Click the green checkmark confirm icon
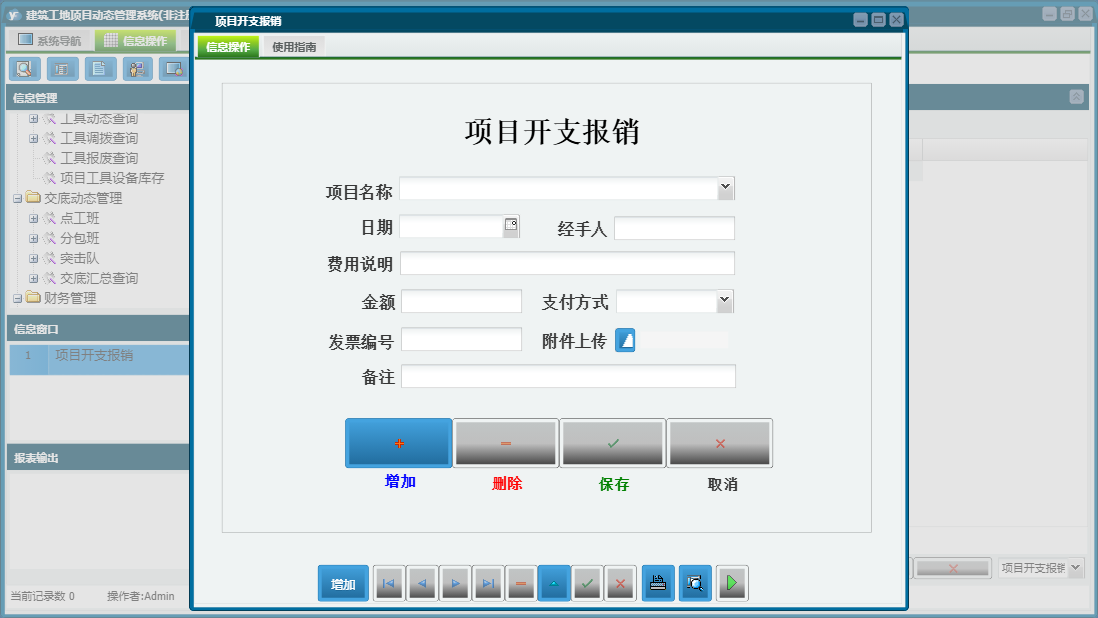This screenshot has height=618, width=1098. point(587,583)
